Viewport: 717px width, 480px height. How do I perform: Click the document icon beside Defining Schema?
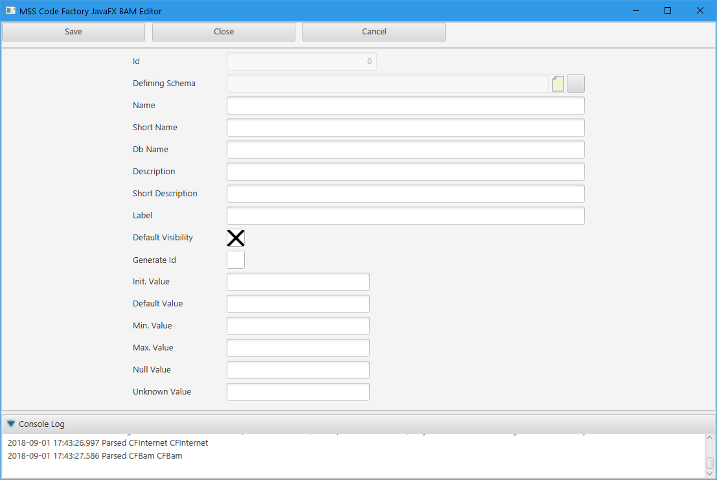[x=558, y=84]
